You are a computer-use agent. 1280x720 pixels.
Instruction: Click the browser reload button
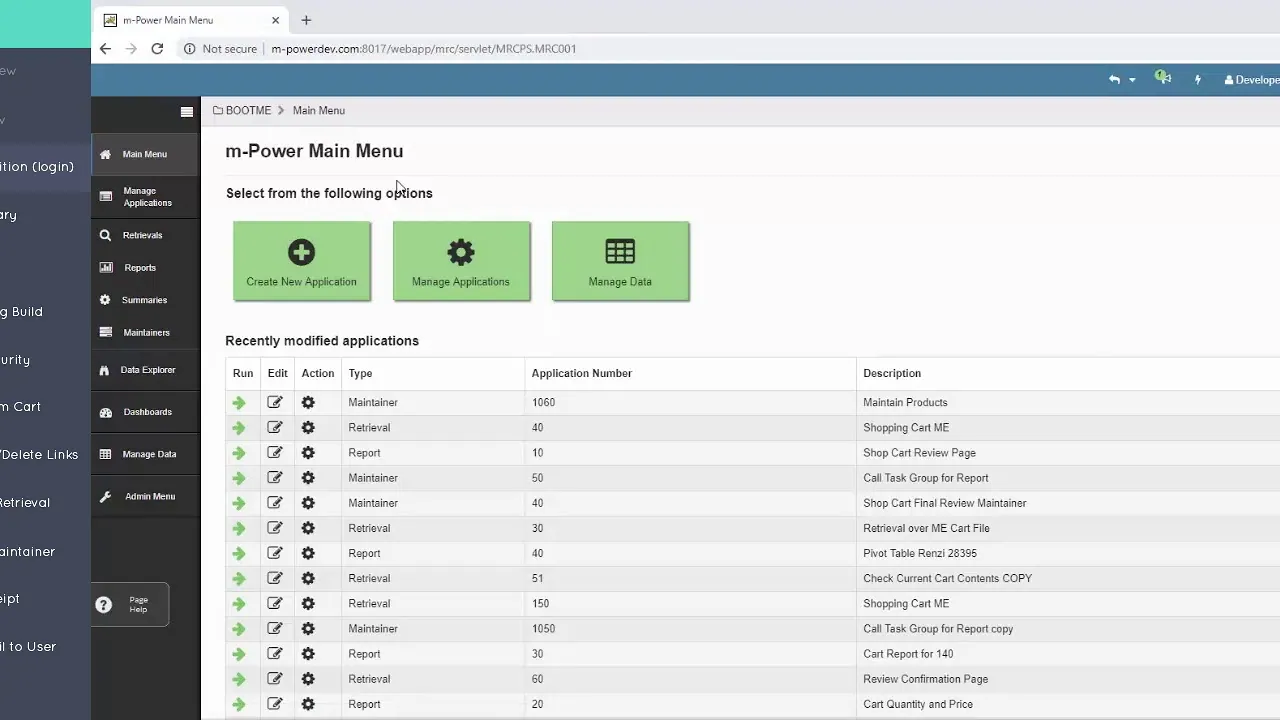[x=157, y=48]
